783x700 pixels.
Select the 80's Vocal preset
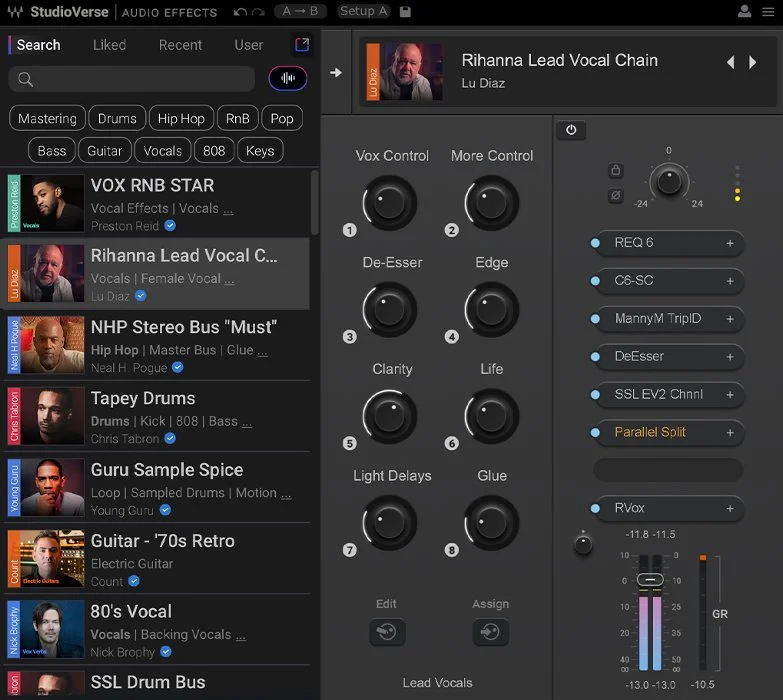(x=156, y=630)
